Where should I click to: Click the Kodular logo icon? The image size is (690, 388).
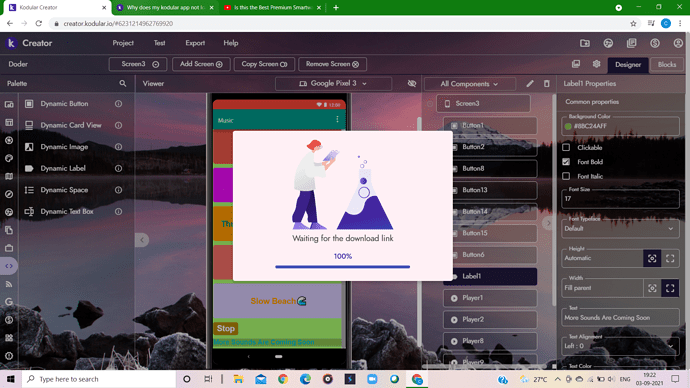(x=11, y=43)
